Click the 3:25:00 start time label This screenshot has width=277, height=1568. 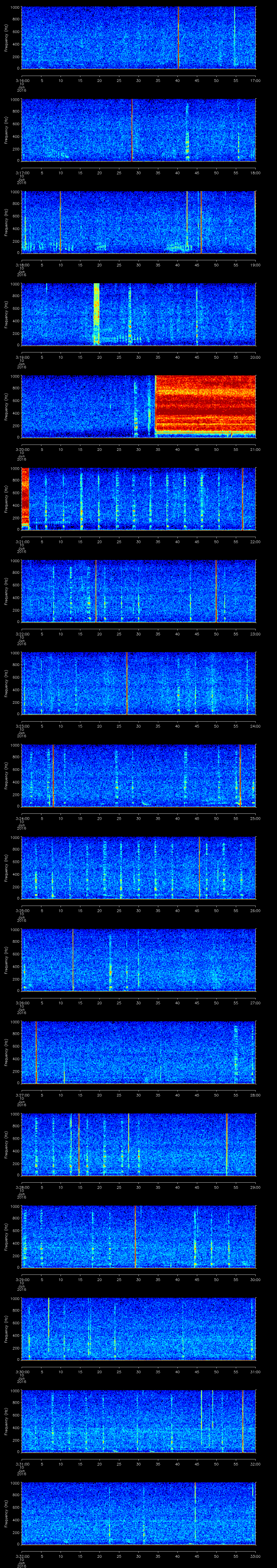[x=22, y=910]
